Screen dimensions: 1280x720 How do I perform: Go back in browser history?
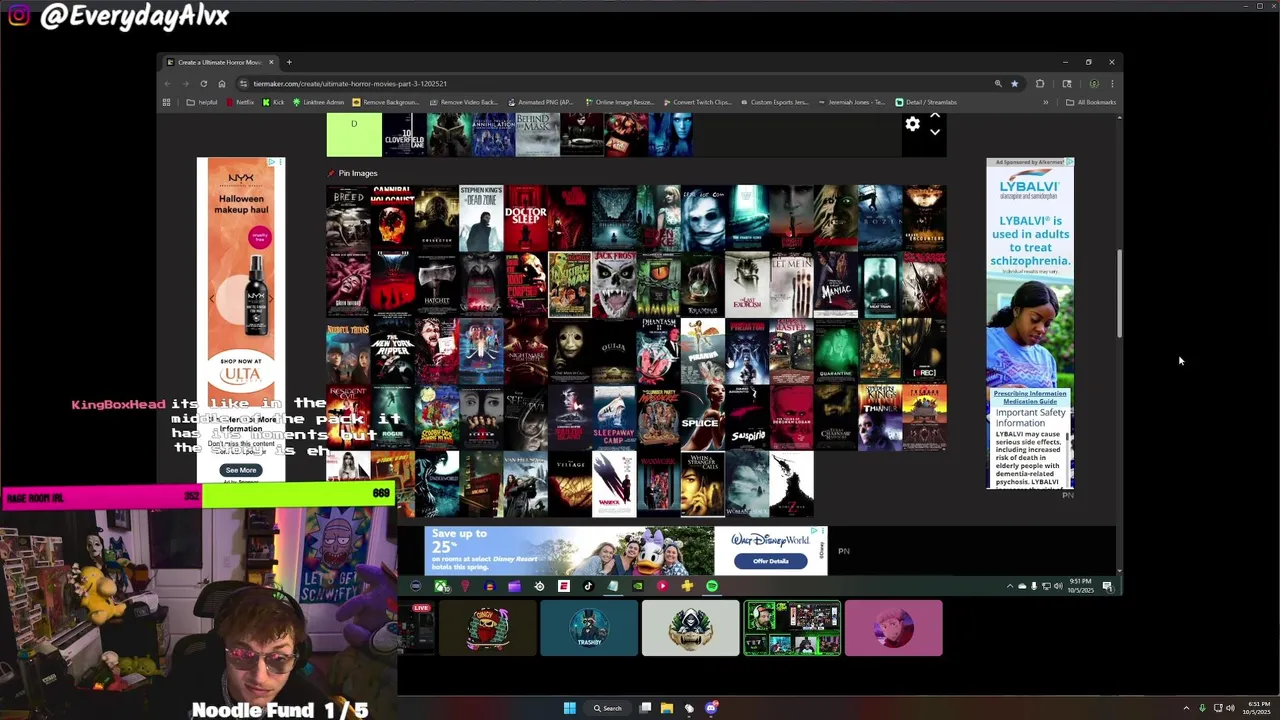tap(168, 84)
